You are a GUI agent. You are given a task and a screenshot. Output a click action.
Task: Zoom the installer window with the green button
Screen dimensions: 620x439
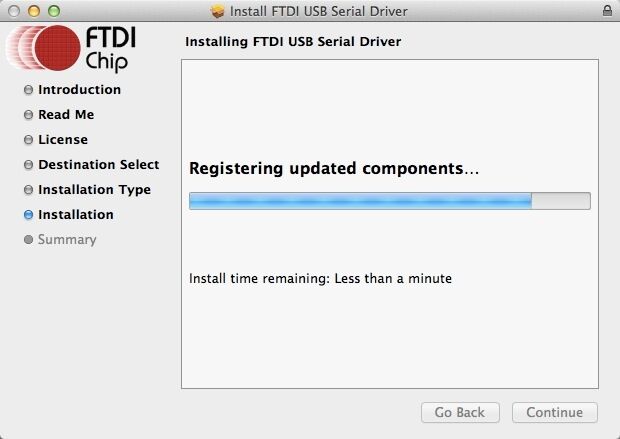[x=53, y=11]
